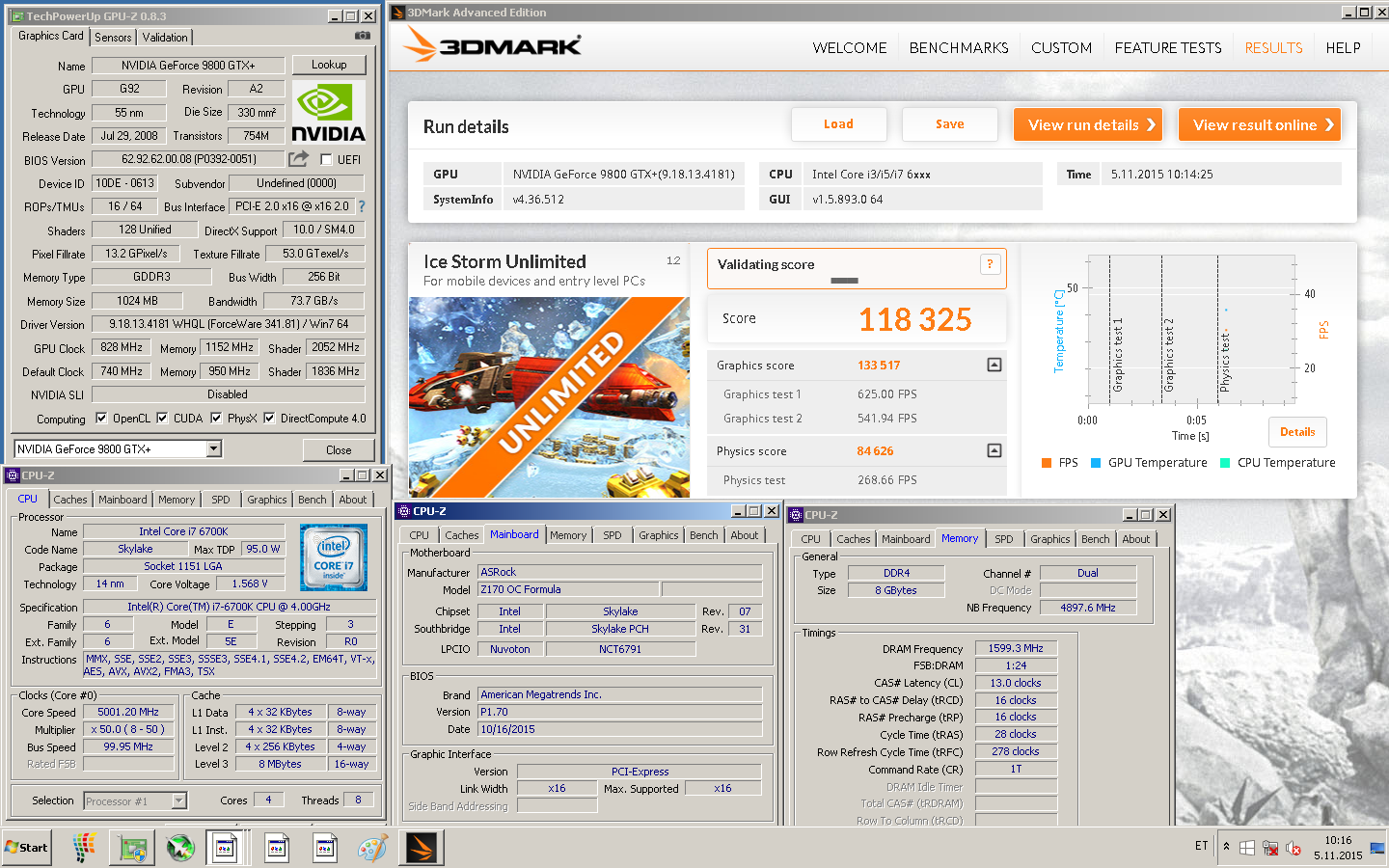Click the 3DMark logo in the header
This screenshot has width=1389, height=868.
pos(493,44)
